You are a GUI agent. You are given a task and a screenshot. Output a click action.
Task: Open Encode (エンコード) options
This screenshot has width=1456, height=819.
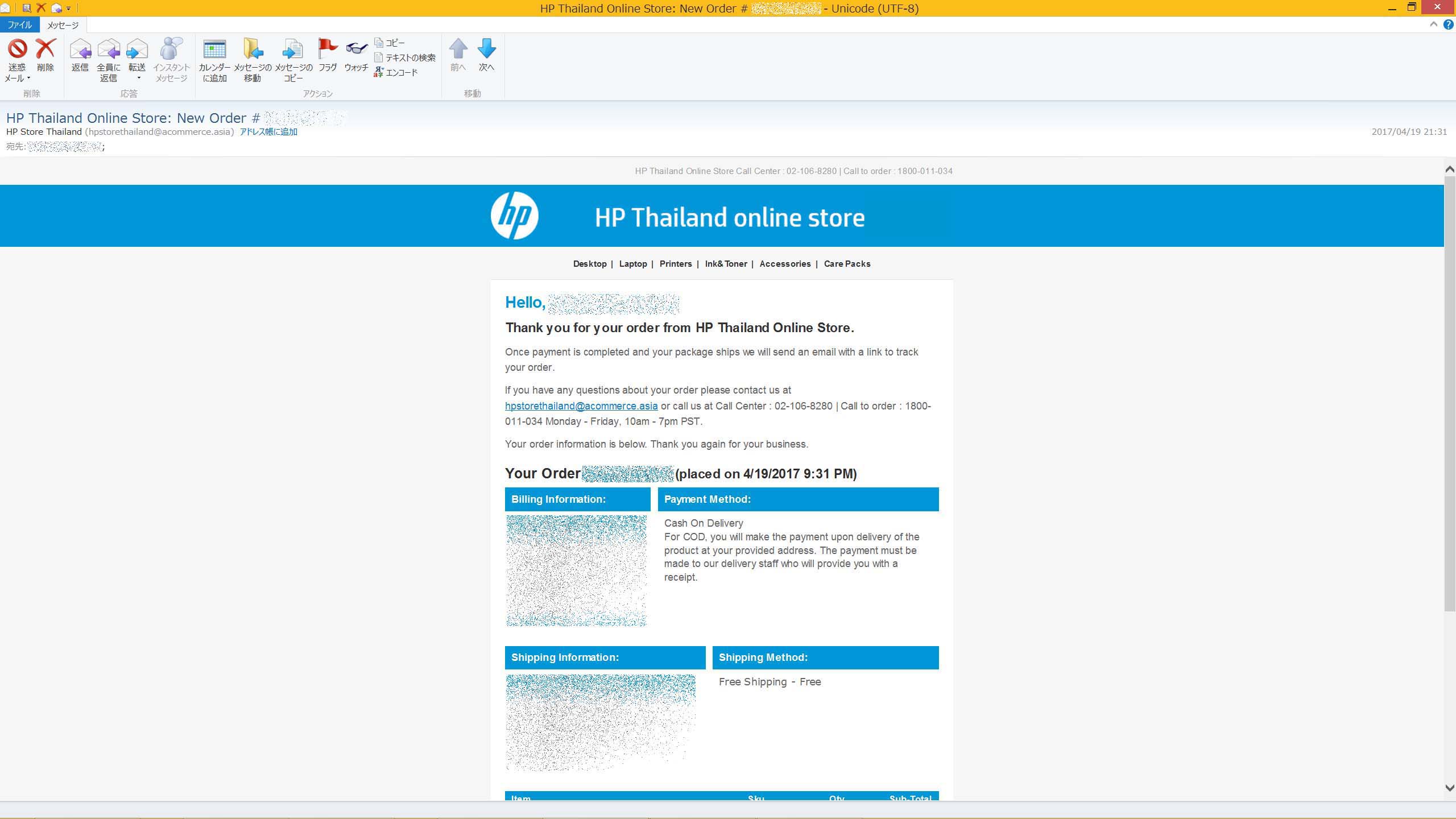coord(396,72)
